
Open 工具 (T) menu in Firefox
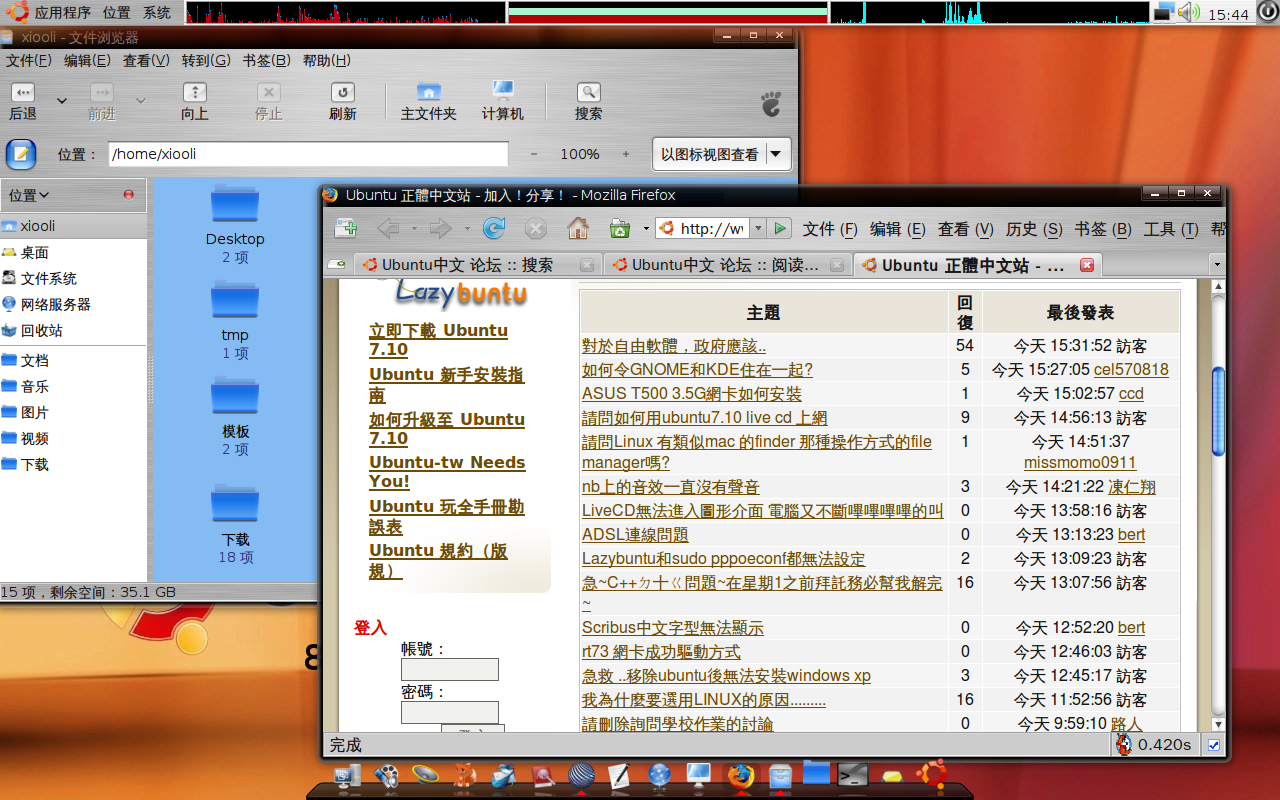point(1171,229)
